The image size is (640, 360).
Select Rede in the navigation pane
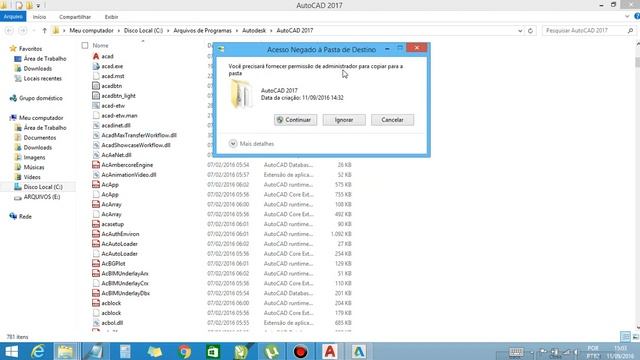point(25,217)
